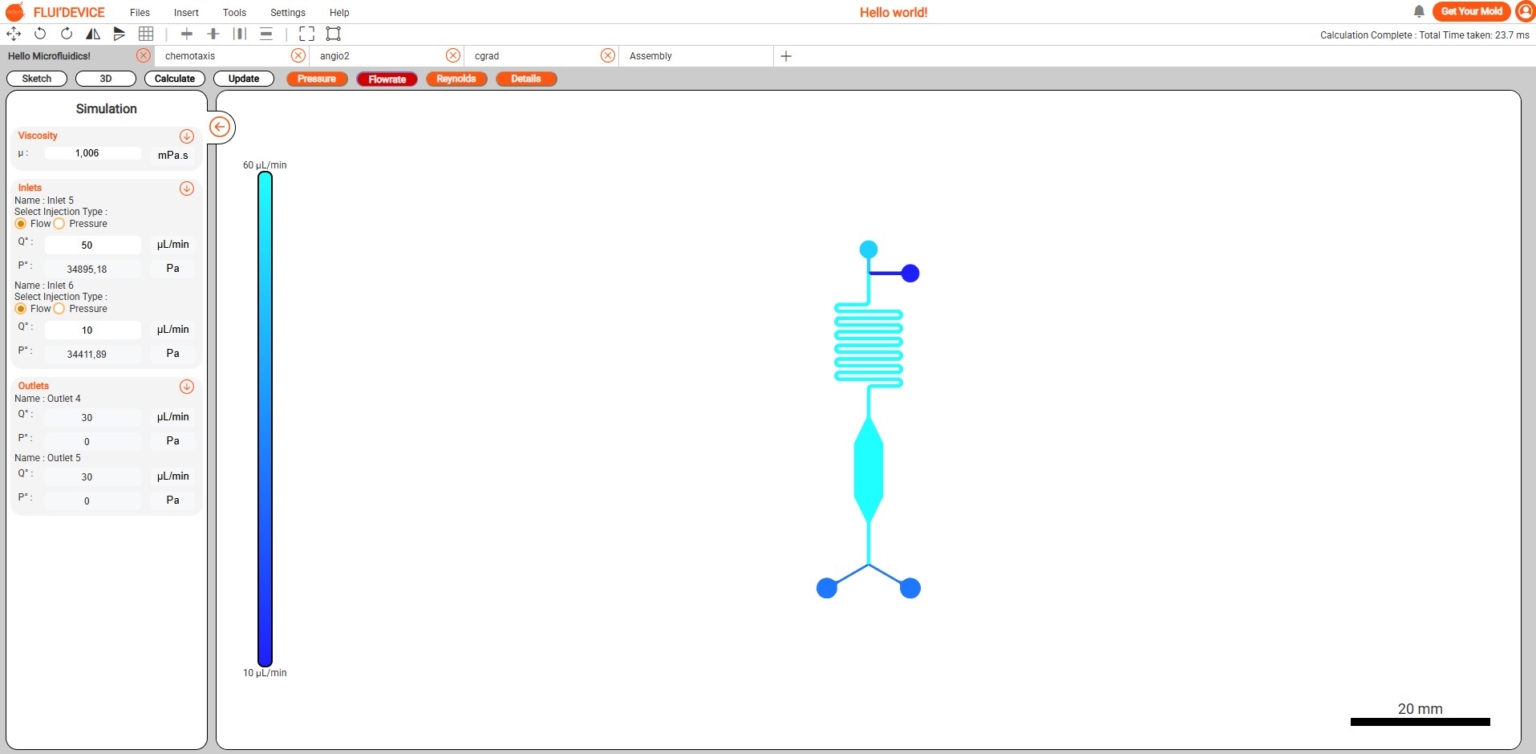Select the pan/move tool
1536x754 pixels.
[14, 34]
